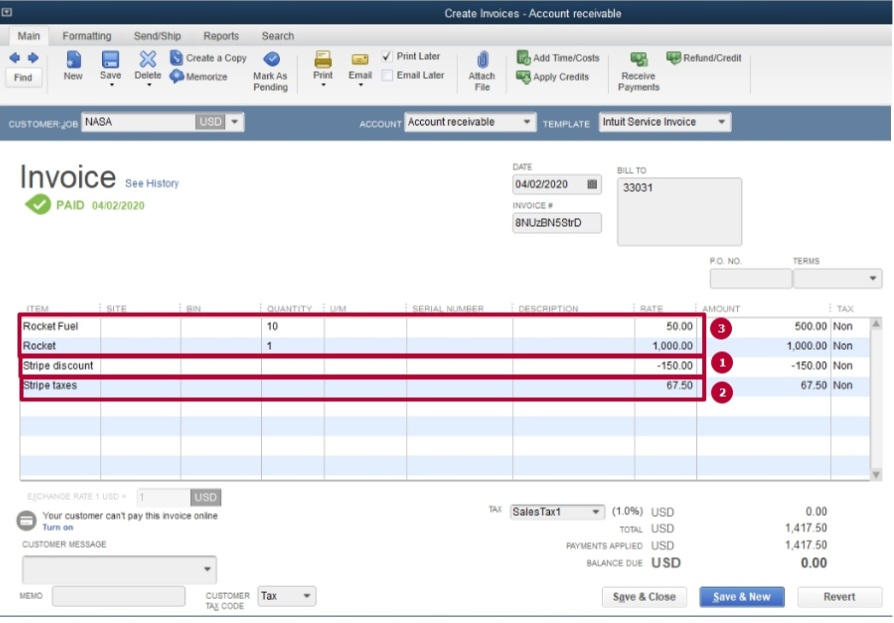Screen dimensions: 894x623
Task: Click the Email icon
Action: (358, 63)
